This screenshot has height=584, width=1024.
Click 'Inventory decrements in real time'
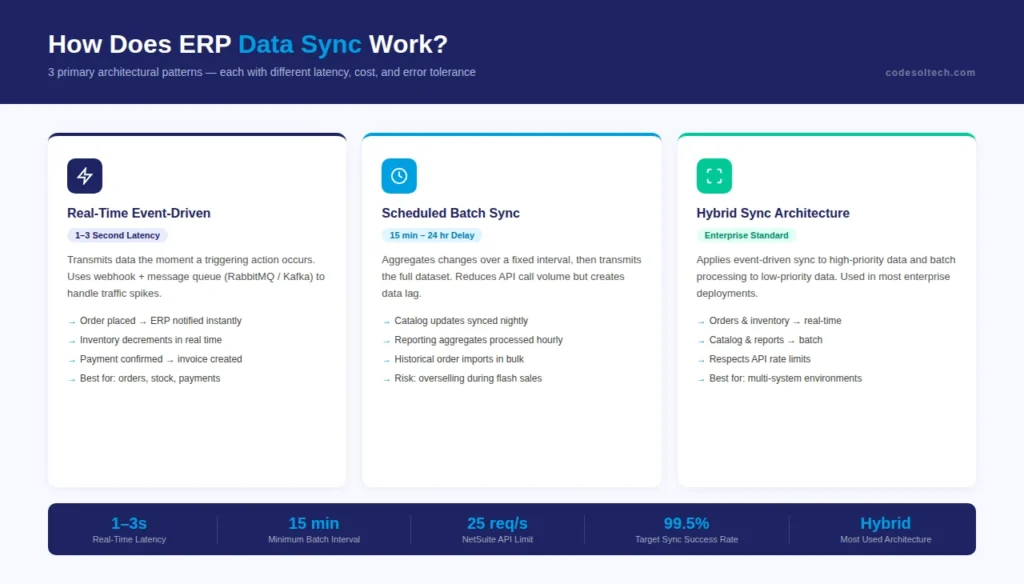tap(151, 340)
